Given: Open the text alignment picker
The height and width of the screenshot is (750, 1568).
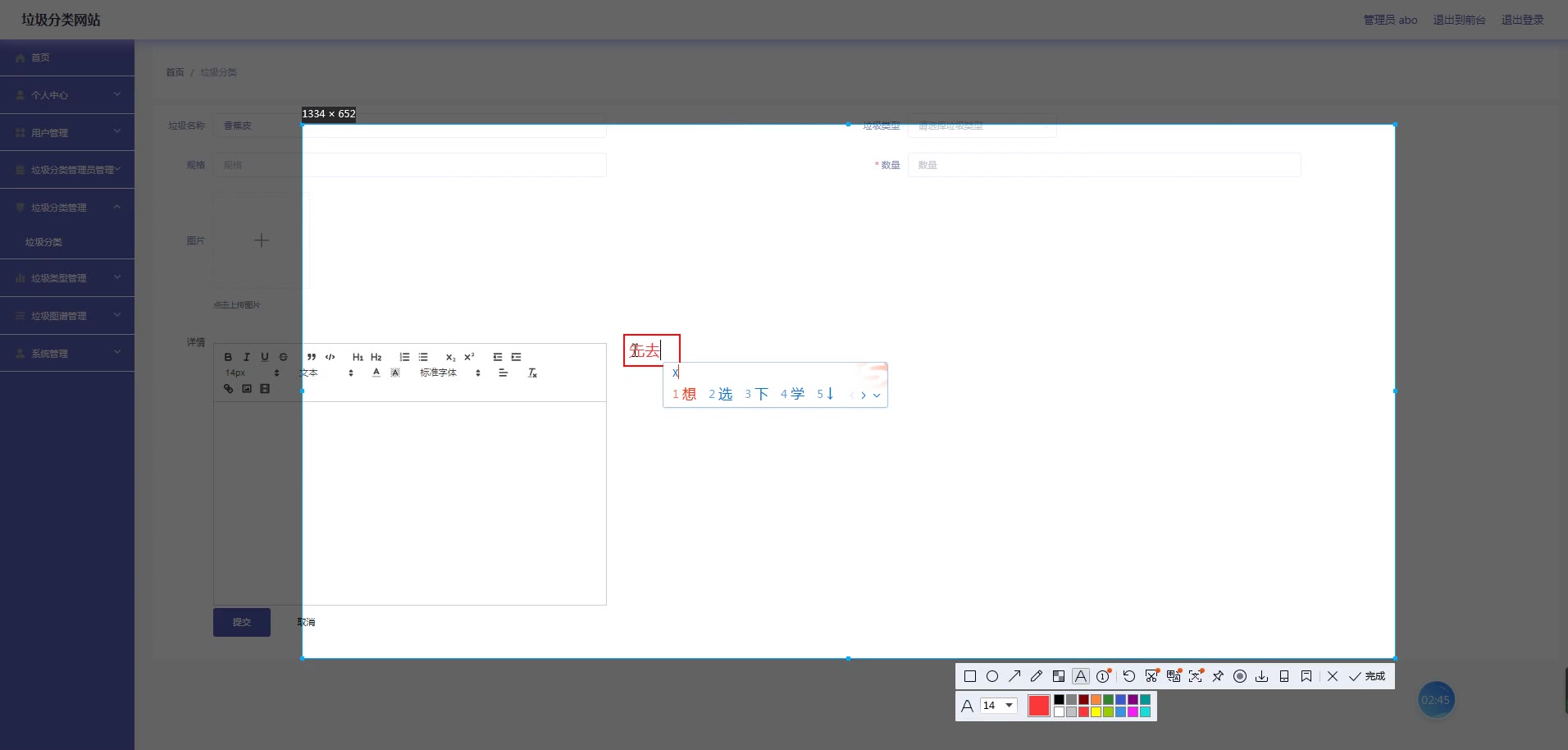Looking at the screenshot, I should pos(503,373).
